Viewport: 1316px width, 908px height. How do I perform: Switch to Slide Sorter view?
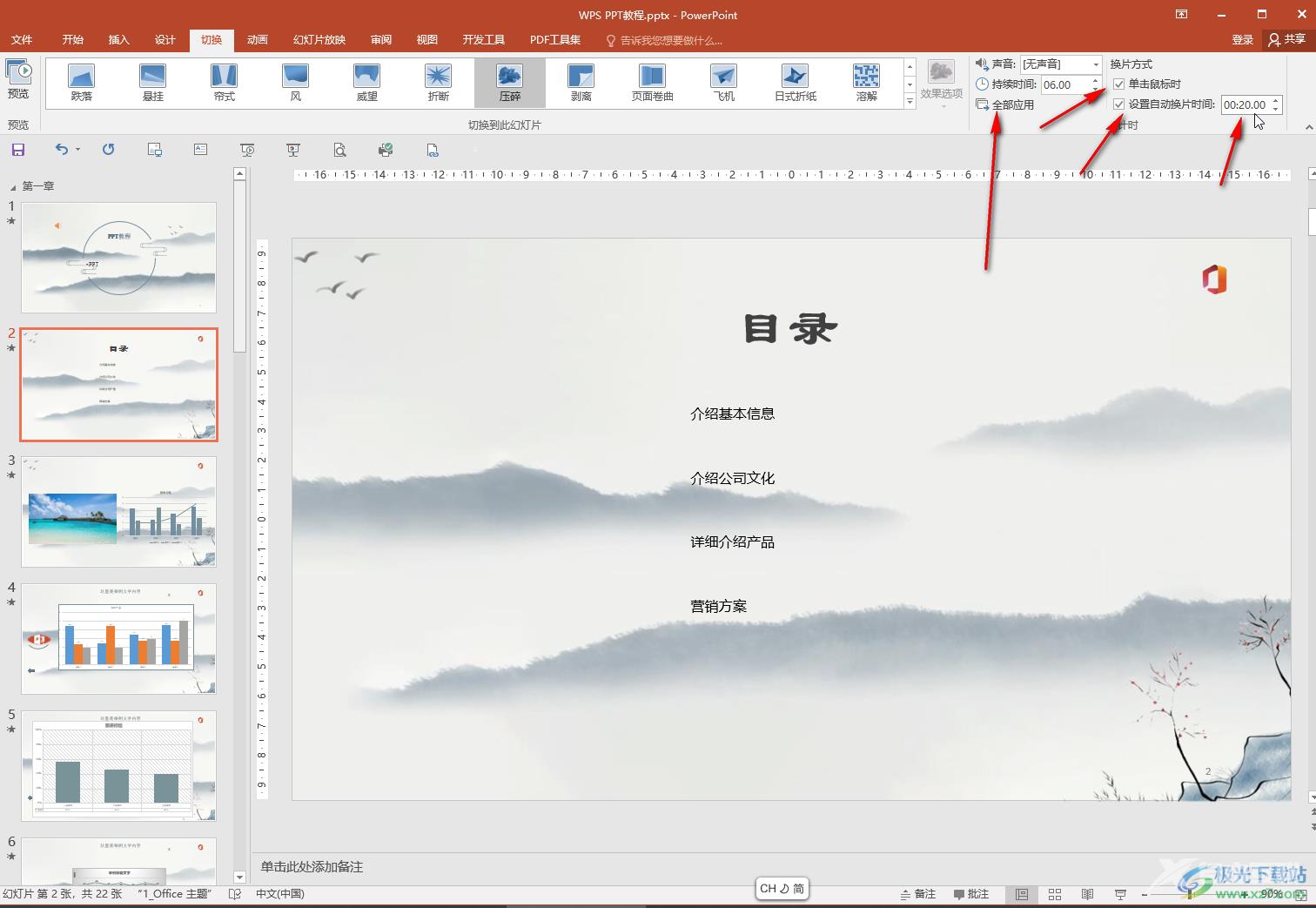coord(1055,894)
